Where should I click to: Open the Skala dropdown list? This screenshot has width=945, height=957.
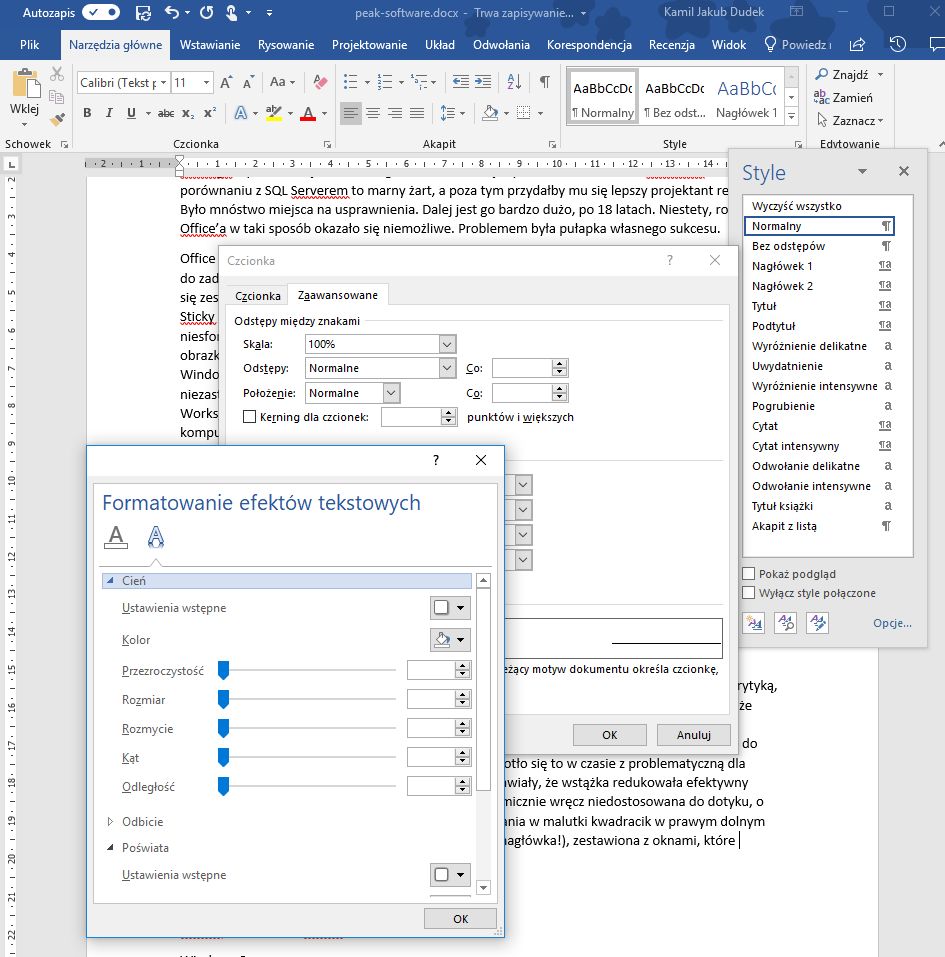[447, 344]
